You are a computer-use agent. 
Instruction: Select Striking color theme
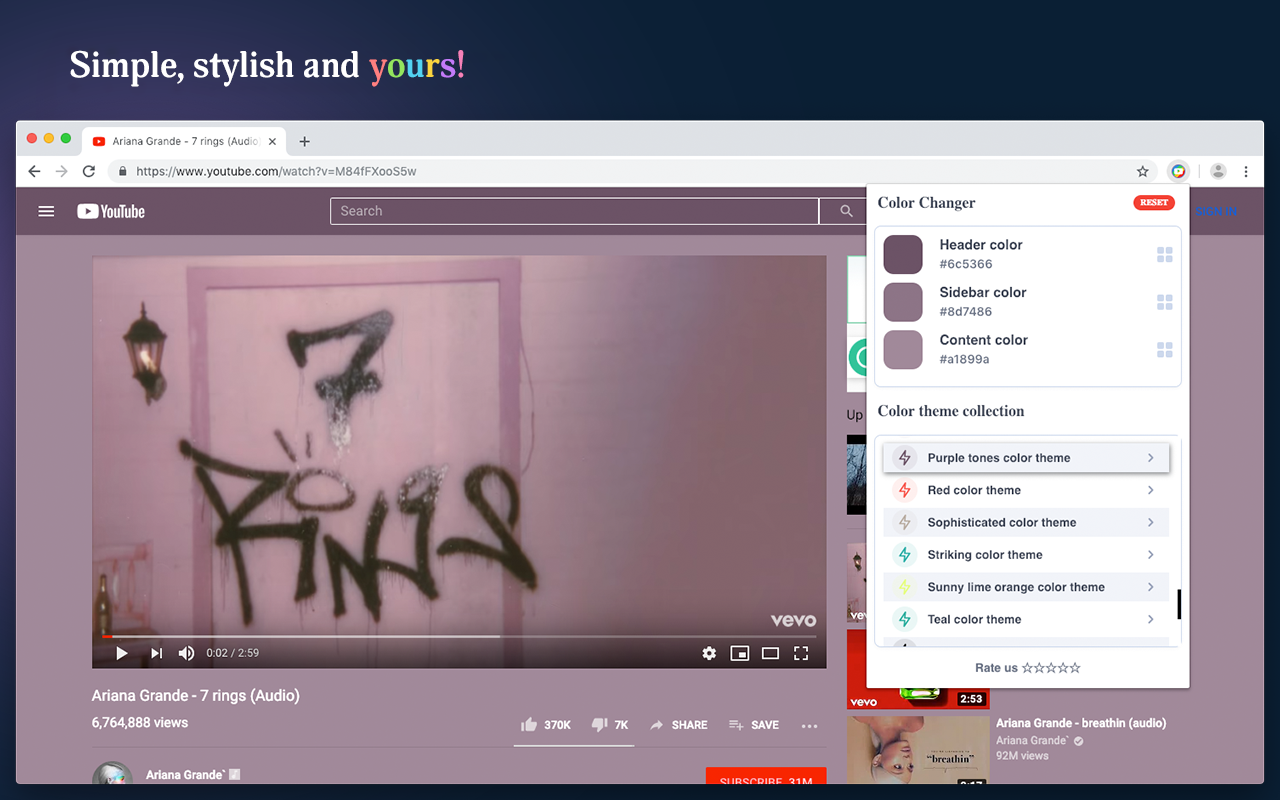(1026, 555)
